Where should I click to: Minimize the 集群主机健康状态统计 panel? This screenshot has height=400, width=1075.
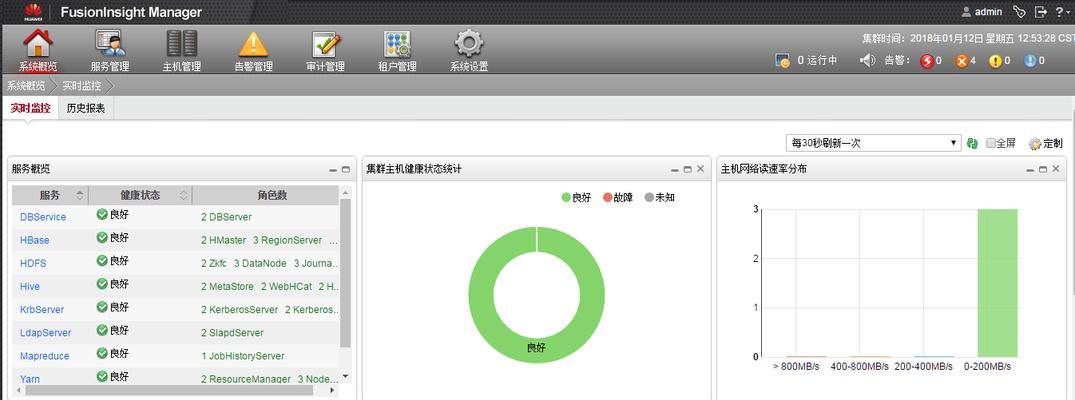click(x=675, y=169)
